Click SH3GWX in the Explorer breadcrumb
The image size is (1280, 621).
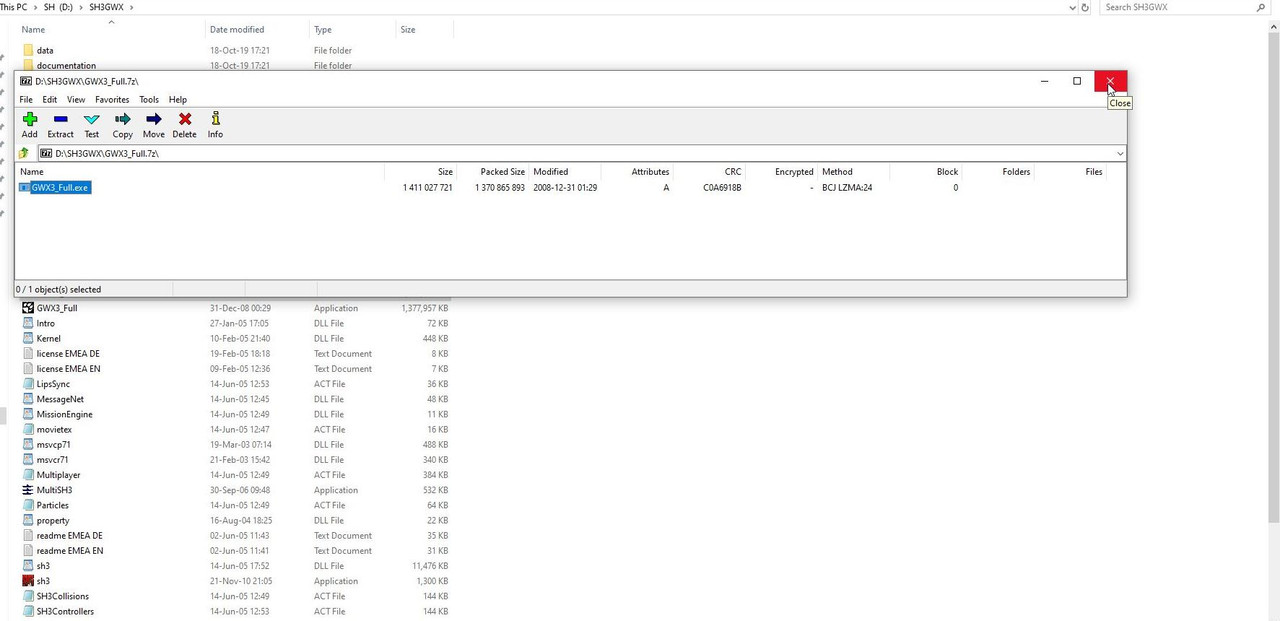click(105, 7)
